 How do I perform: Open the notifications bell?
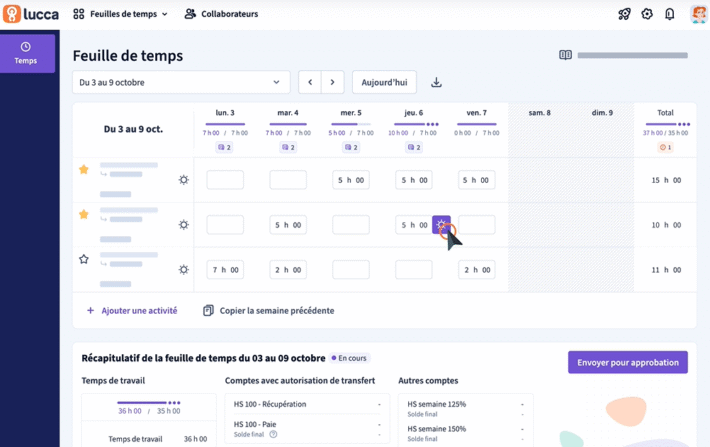tap(670, 14)
